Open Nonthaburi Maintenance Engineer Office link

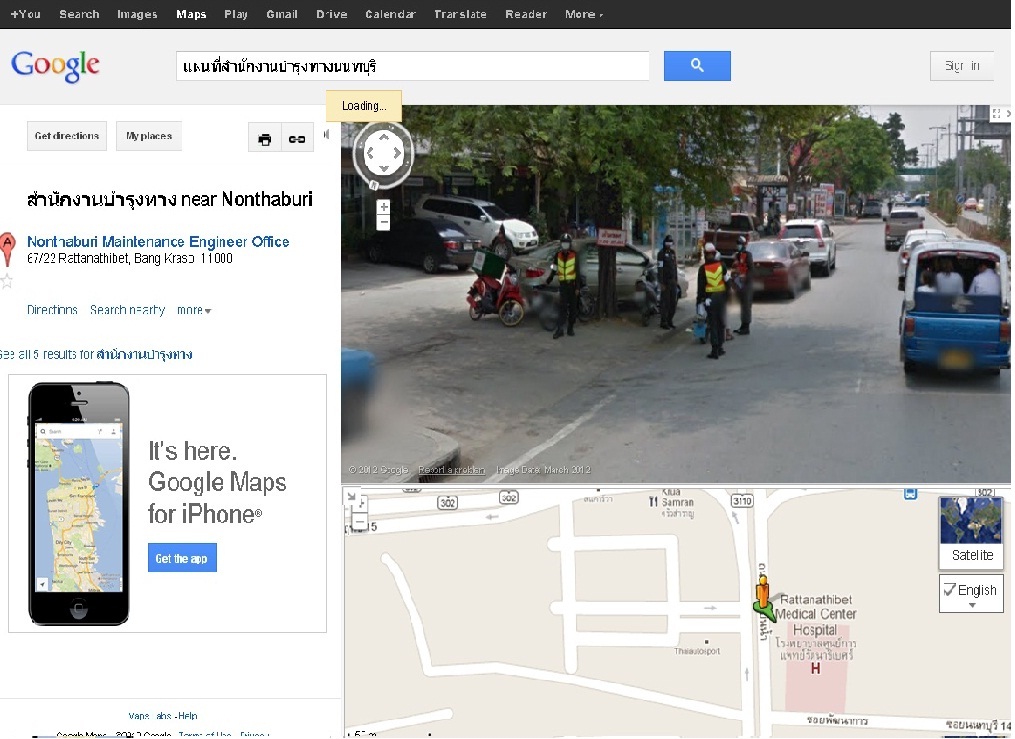pyautogui.click(x=158, y=242)
